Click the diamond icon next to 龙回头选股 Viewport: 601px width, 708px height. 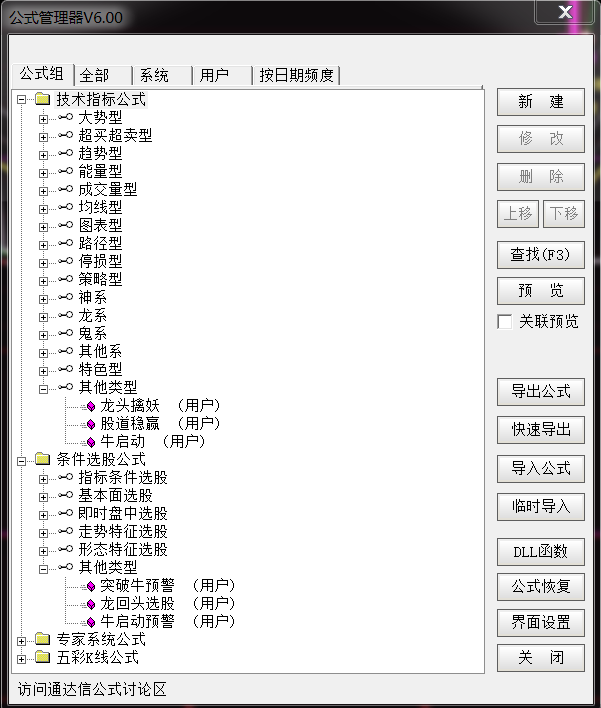pos(90,604)
